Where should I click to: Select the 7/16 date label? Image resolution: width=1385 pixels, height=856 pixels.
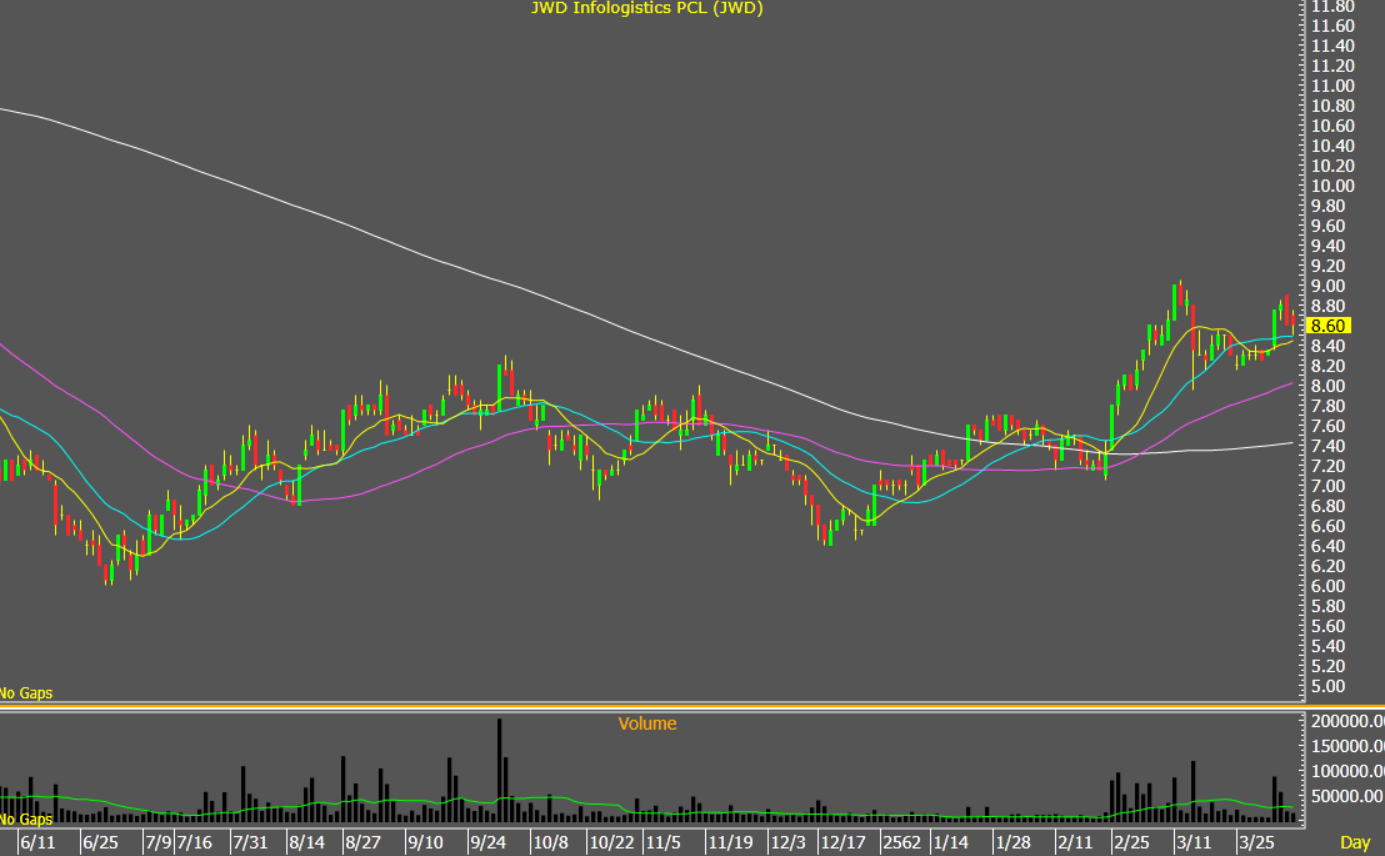pyautogui.click(x=194, y=842)
